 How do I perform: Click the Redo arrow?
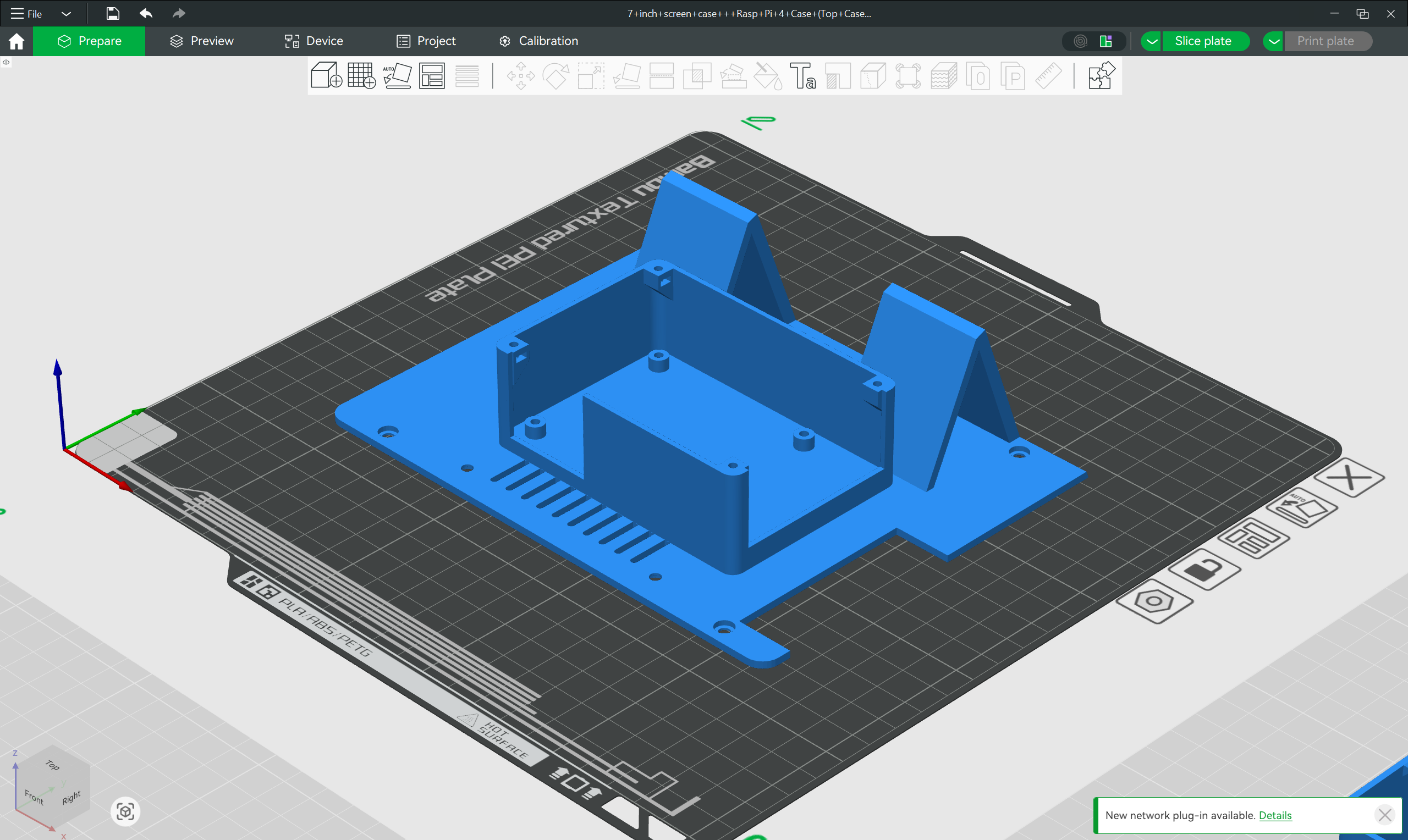pyautogui.click(x=179, y=14)
